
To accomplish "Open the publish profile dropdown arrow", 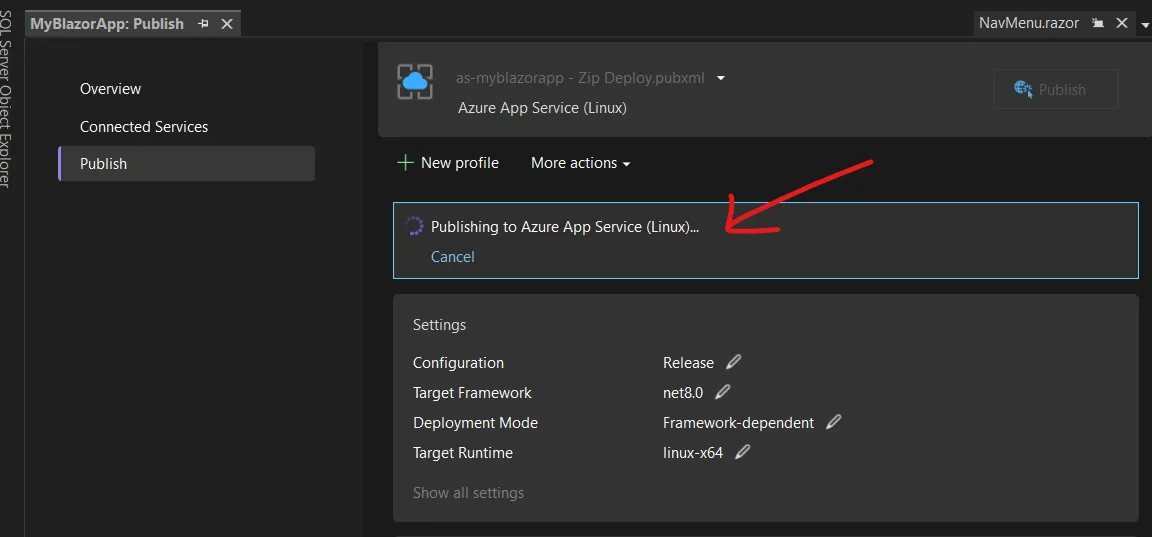I will point(721,79).
